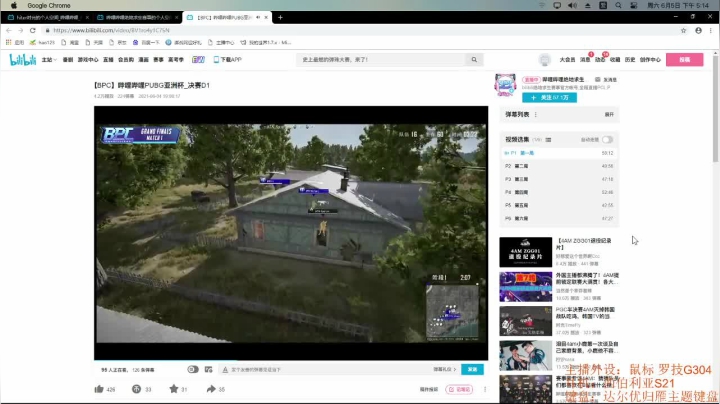Open the 消息 messages link

tap(585, 60)
